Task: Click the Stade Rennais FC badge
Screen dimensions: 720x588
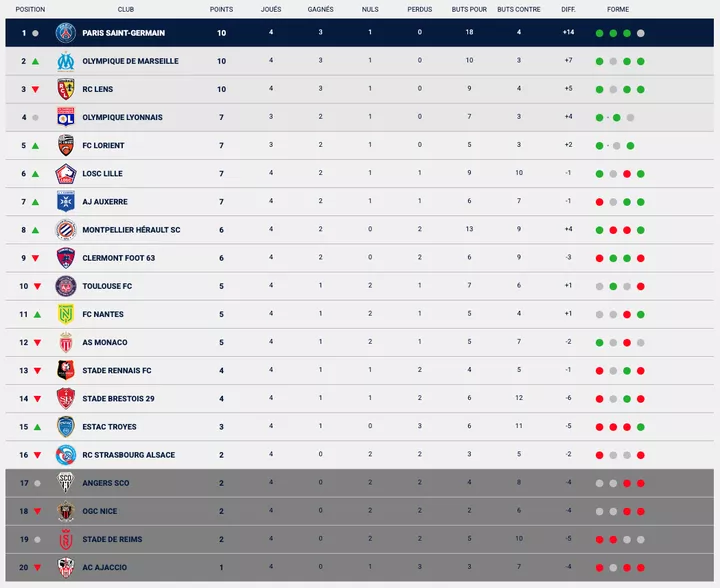Action: click(66, 370)
